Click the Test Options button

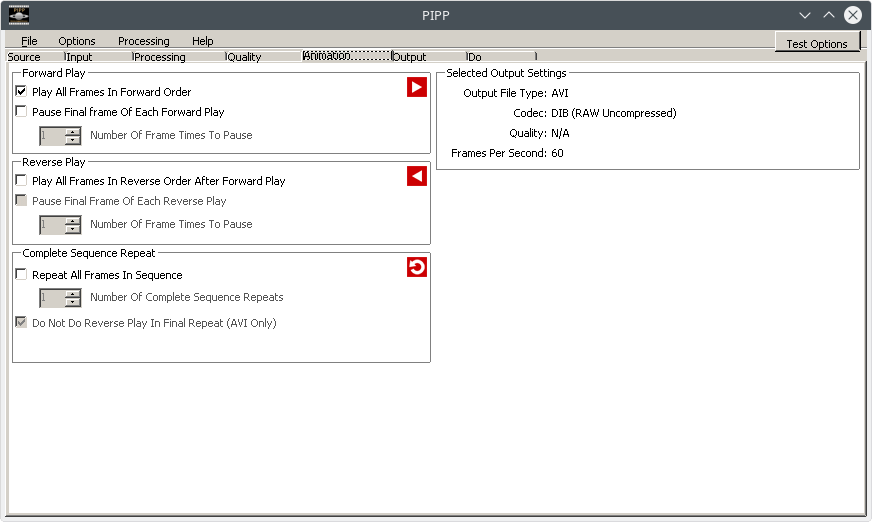tap(817, 43)
